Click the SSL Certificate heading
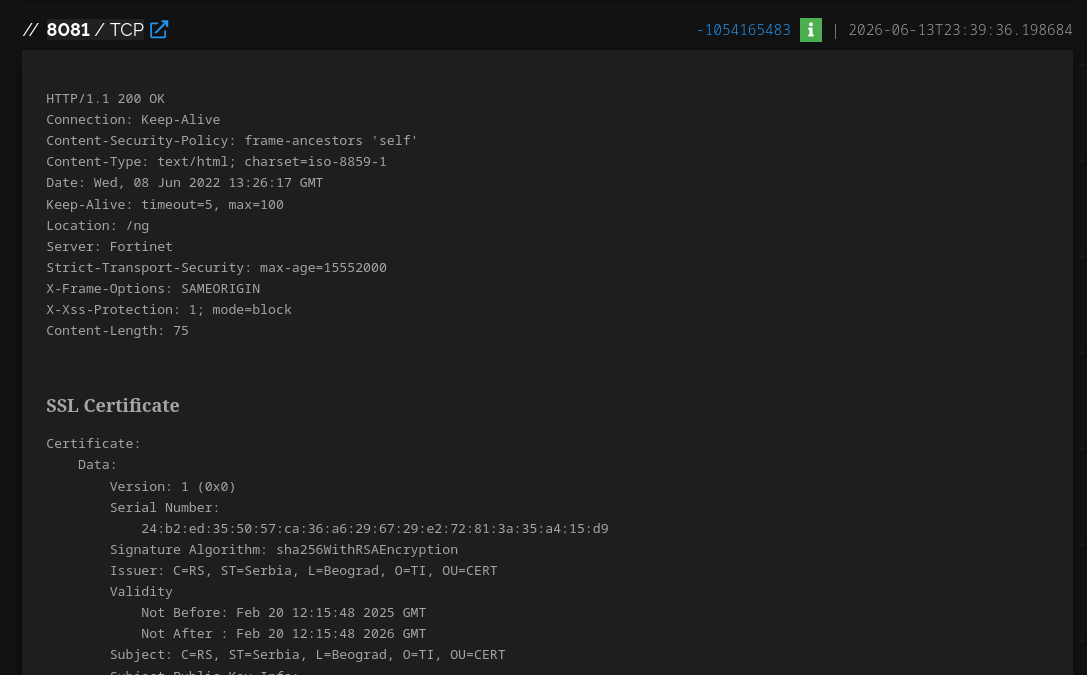Viewport: 1087px width, 675px height. [x=113, y=405]
